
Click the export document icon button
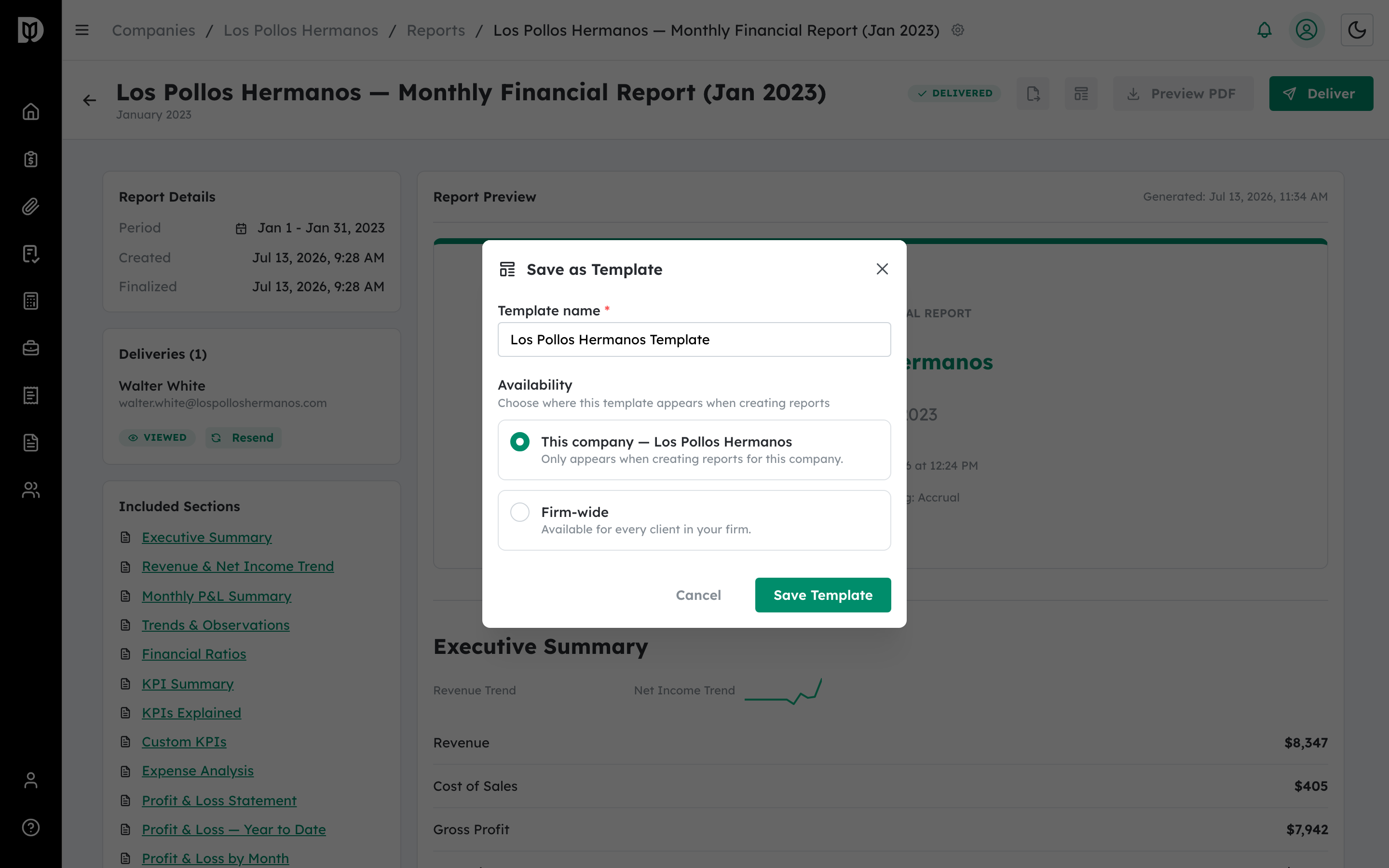pyautogui.click(x=1033, y=94)
